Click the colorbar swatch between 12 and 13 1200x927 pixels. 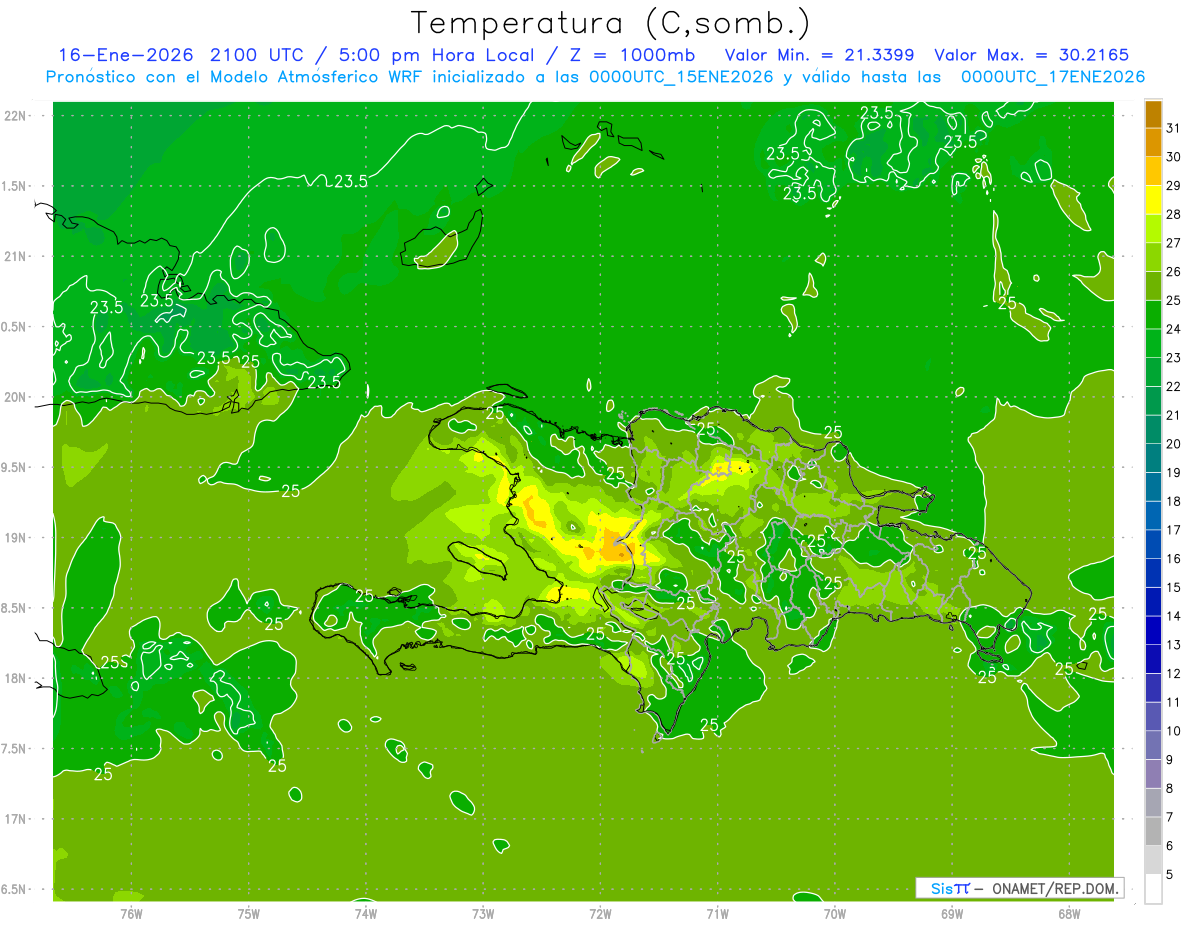1153,660
